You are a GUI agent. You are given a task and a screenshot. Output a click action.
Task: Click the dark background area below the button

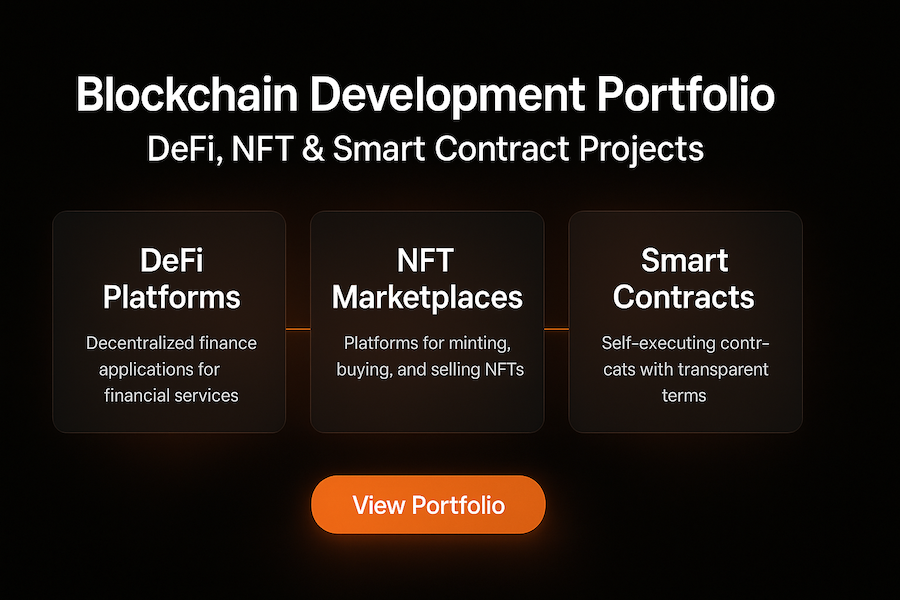(x=428, y=570)
